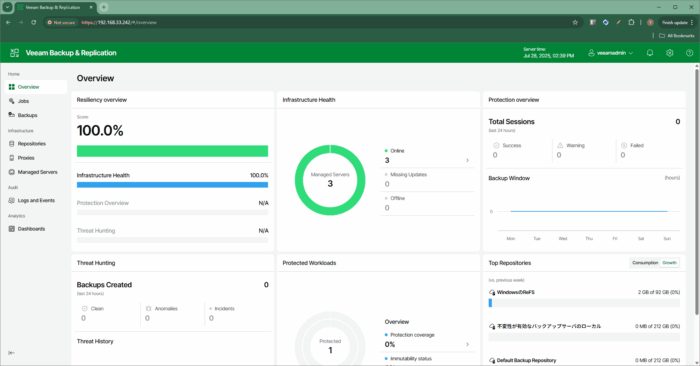Click the Default Backup Repository icon
This screenshot has width=700, height=366.
tap(492, 360)
